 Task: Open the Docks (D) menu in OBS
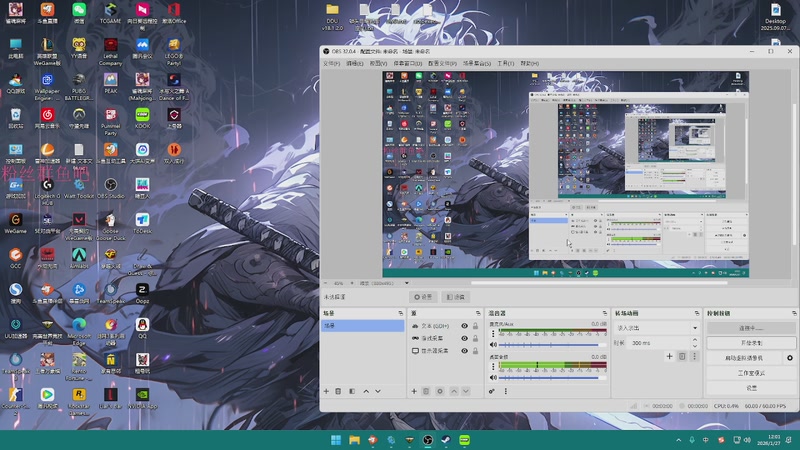click(408, 63)
